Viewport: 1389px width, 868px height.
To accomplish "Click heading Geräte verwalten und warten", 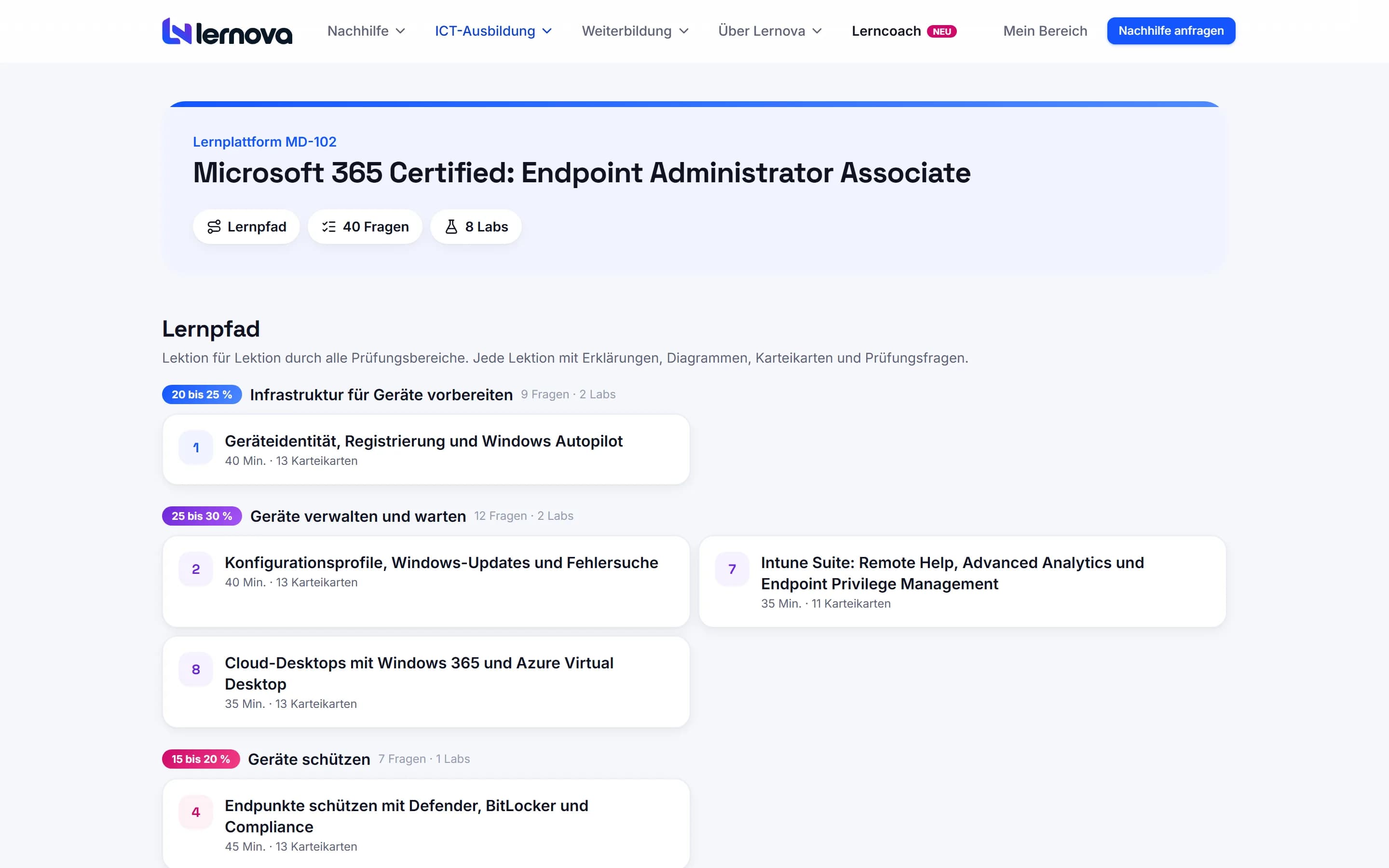I will click(358, 516).
